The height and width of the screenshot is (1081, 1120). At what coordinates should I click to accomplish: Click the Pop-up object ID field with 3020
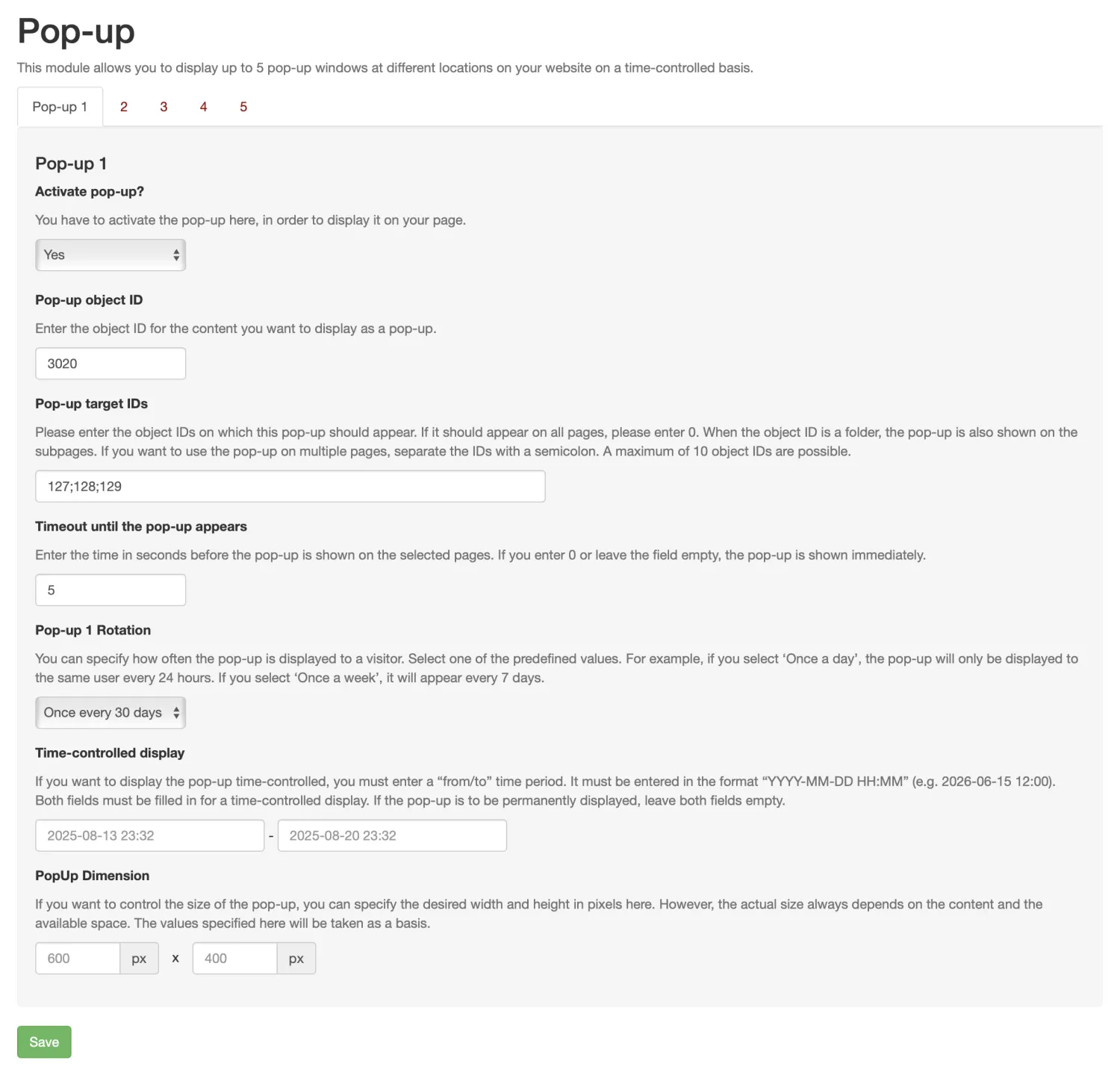[111, 364]
